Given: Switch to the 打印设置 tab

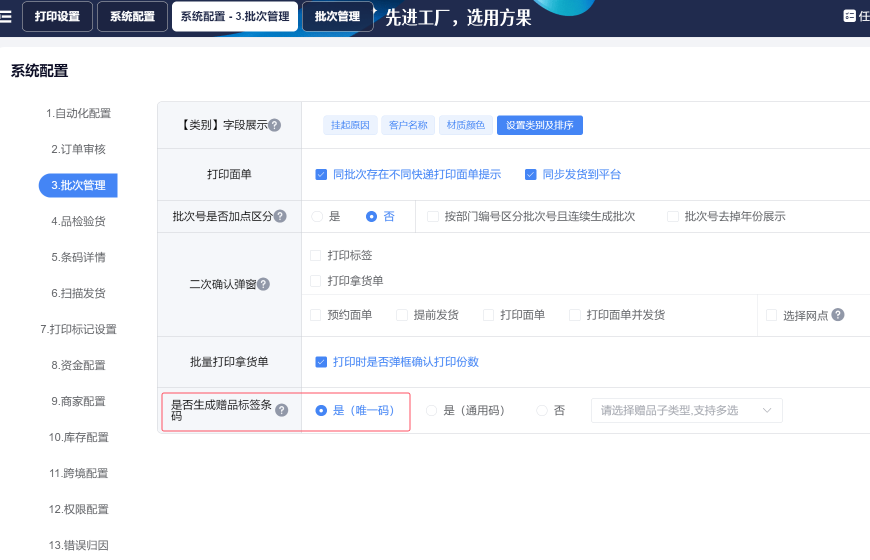Looking at the screenshot, I should 57,16.
